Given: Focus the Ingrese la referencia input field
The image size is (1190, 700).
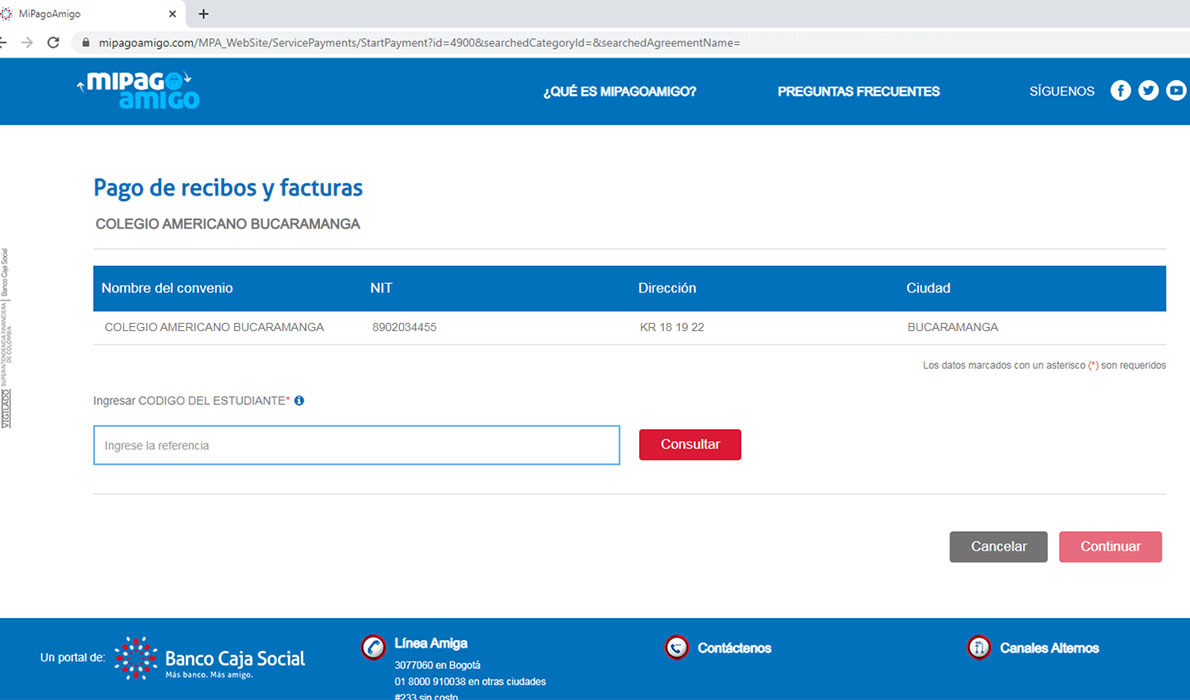Looking at the screenshot, I should 356,445.
